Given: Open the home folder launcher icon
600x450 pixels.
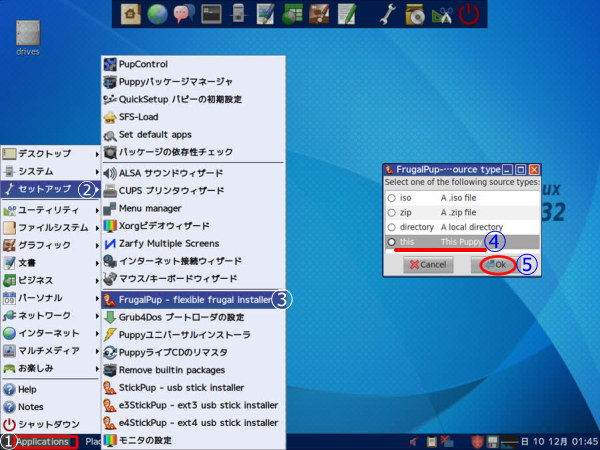Looking at the screenshot, I should coord(130,14).
